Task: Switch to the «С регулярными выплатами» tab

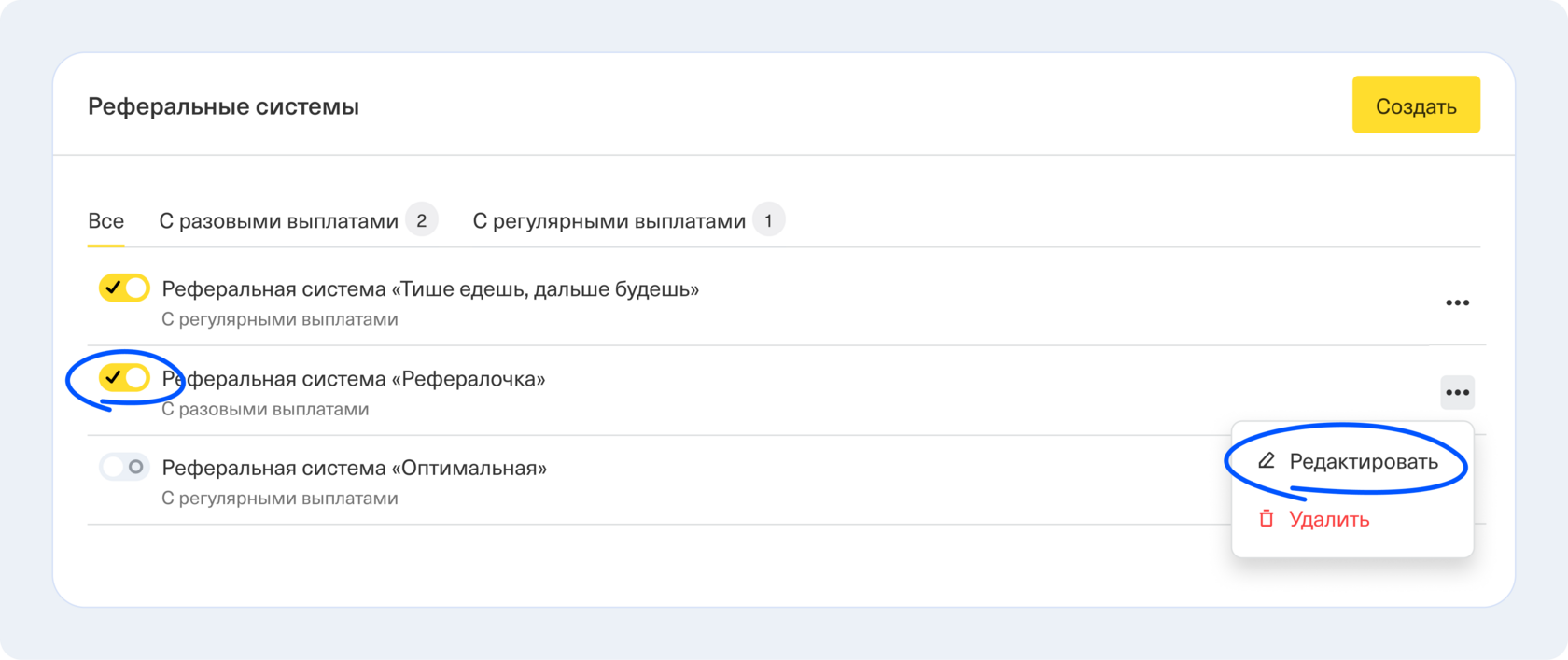Action: (x=609, y=221)
